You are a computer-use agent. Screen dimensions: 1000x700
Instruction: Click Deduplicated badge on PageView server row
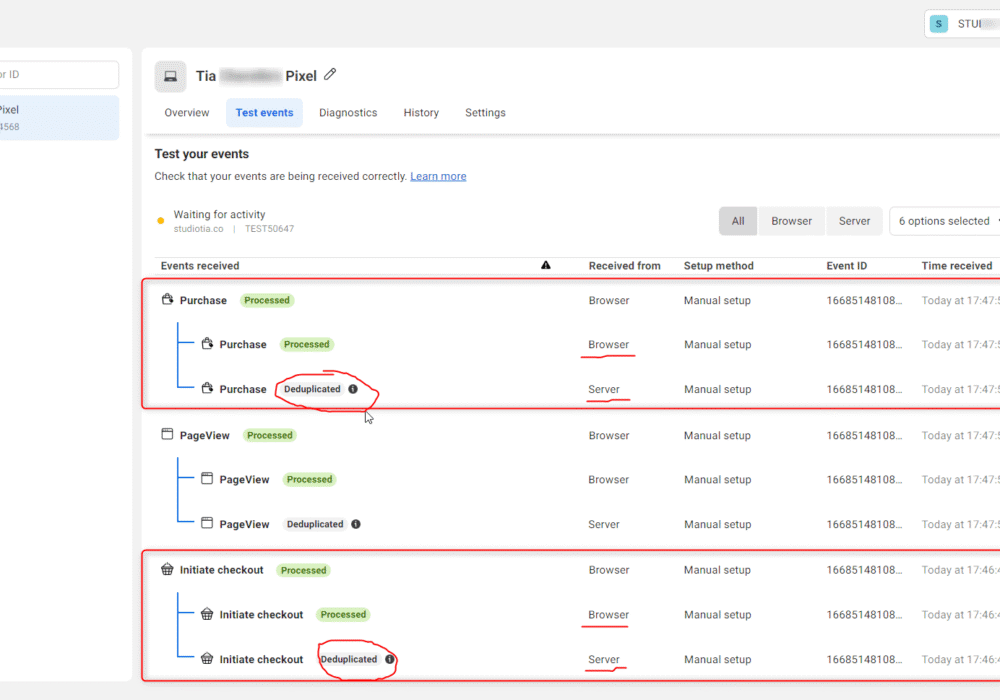tap(315, 524)
